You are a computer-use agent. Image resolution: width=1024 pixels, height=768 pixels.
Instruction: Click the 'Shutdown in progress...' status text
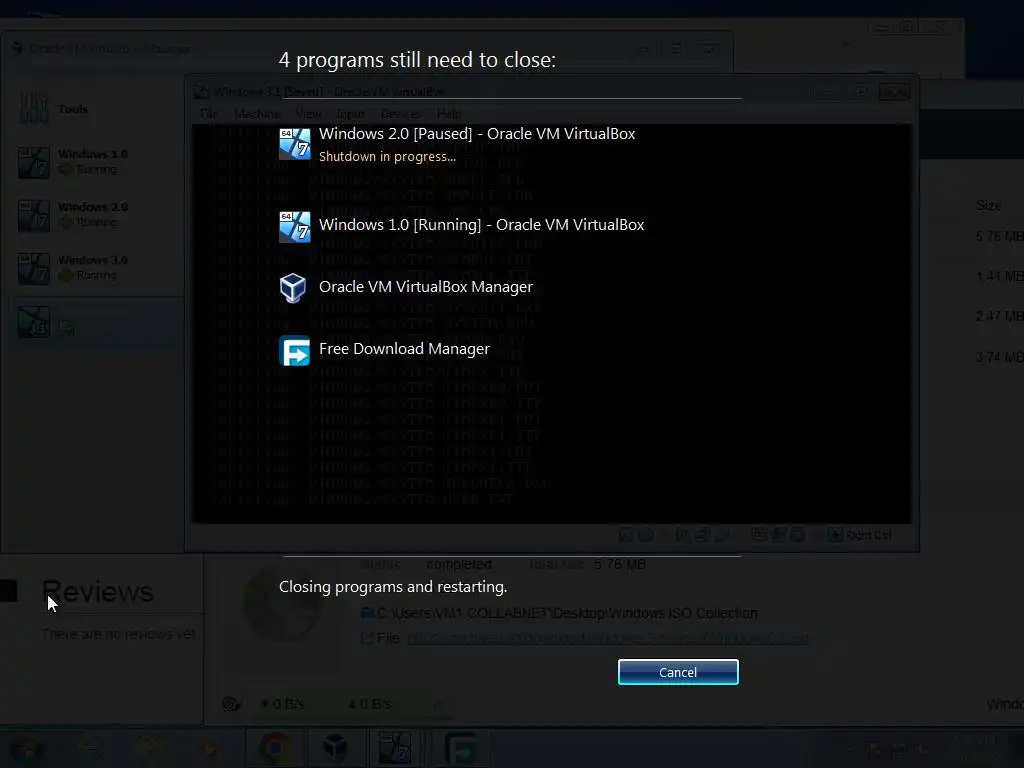pos(387,157)
